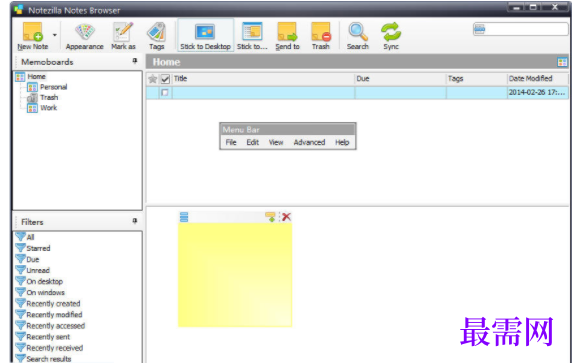
Task: Open the Advanced menu
Action: click(309, 142)
